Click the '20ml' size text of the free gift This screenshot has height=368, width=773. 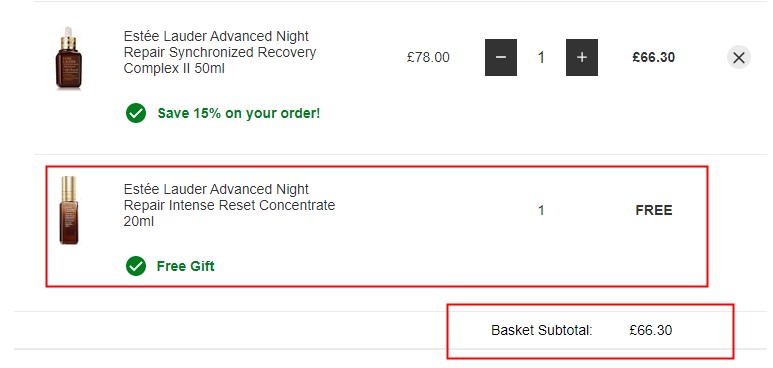coord(139,221)
